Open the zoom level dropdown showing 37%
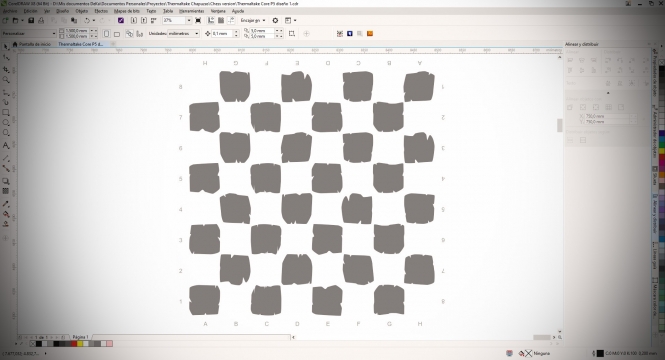Viewport: 665px width, 360px height. (x=177, y=20)
